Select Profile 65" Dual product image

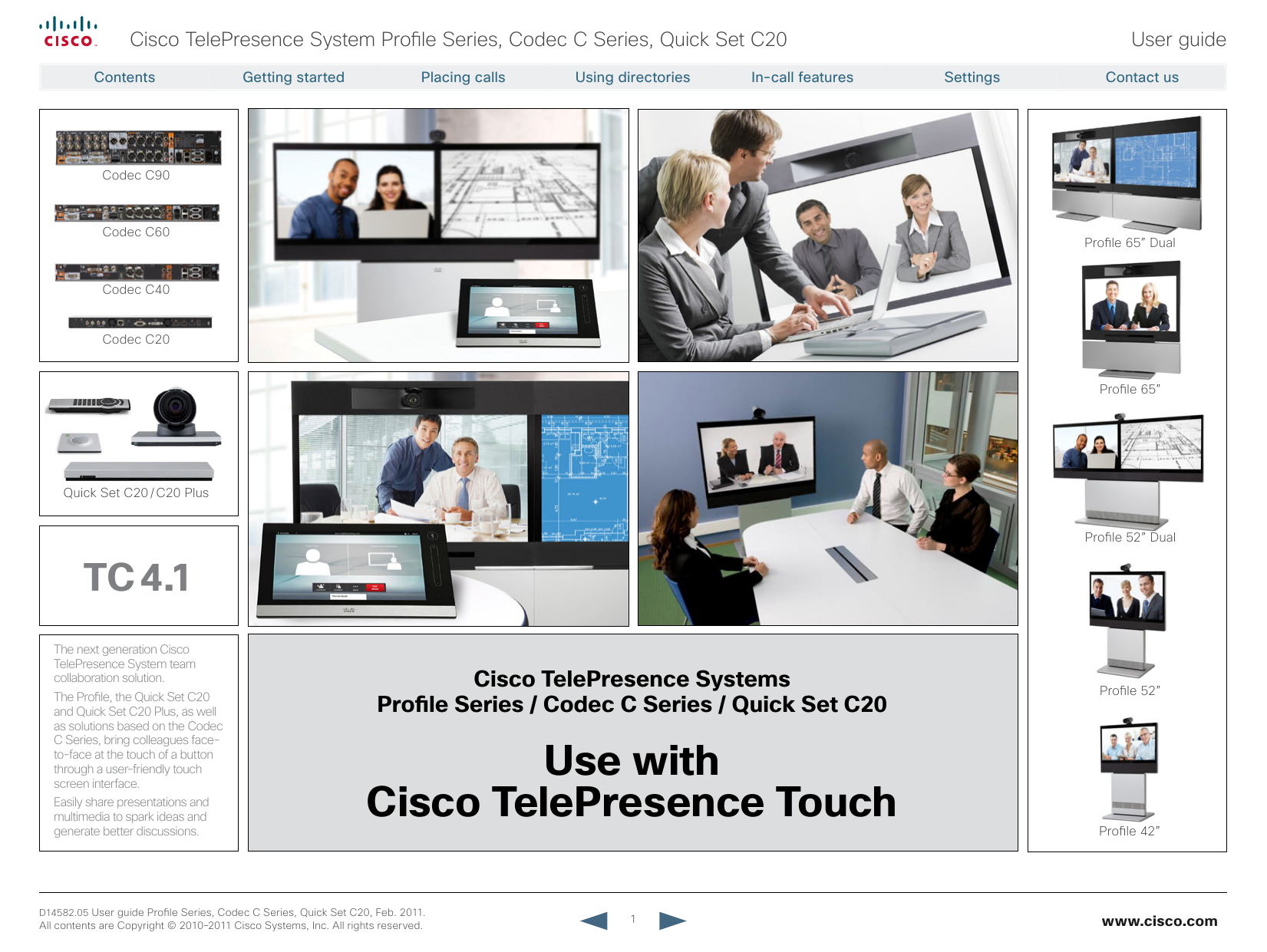pyautogui.click(x=1127, y=173)
